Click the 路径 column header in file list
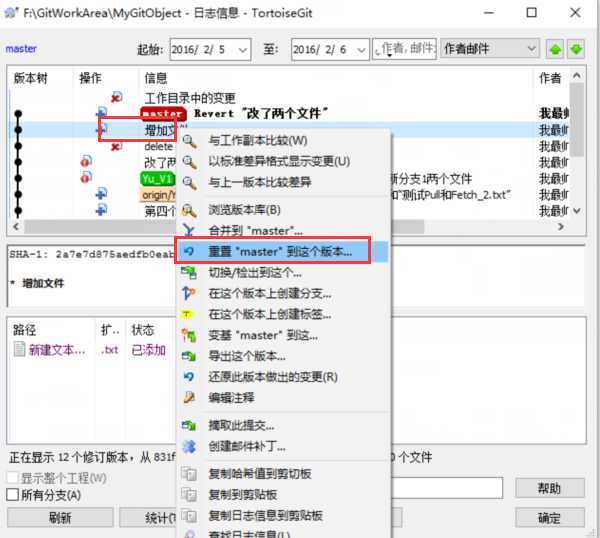This screenshot has height=538, width=600. point(51,330)
